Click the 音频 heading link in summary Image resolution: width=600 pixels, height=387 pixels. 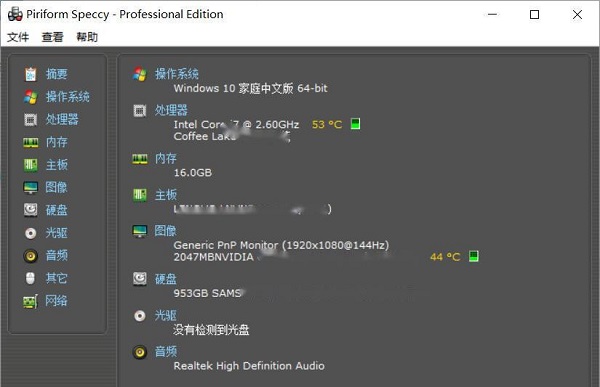tap(166, 351)
